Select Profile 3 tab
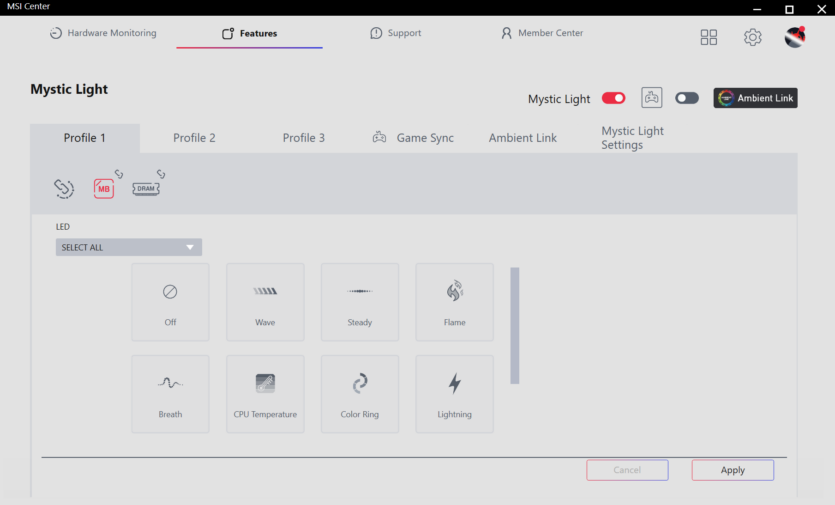This screenshot has width=835, height=505. (304, 138)
